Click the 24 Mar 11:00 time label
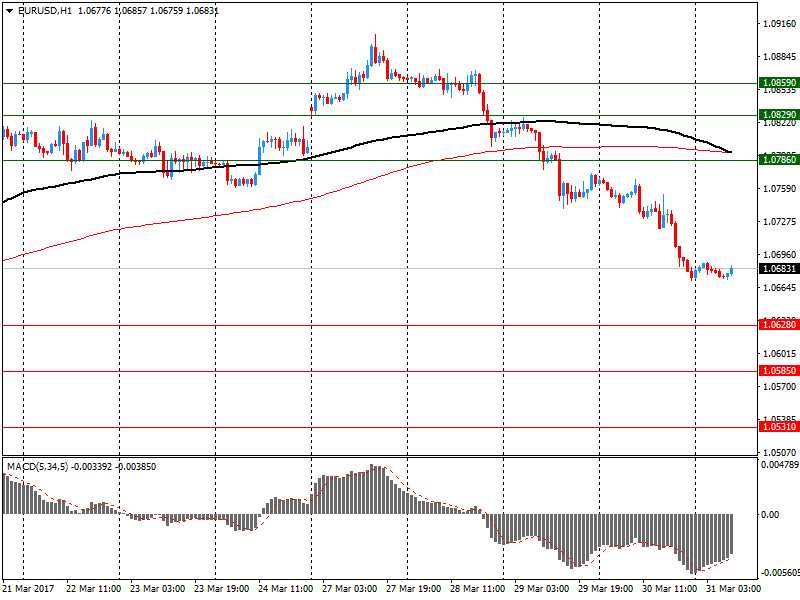This screenshot has width=800, height=600. (x=286, y=590)
